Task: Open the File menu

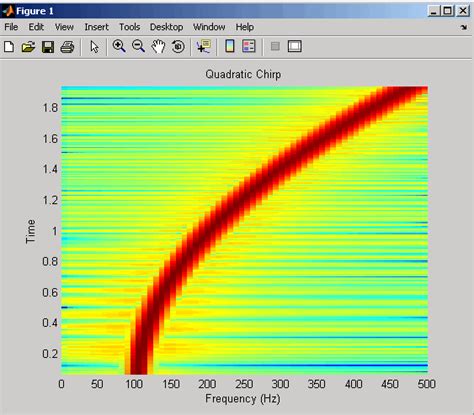Action: (11, 27)
